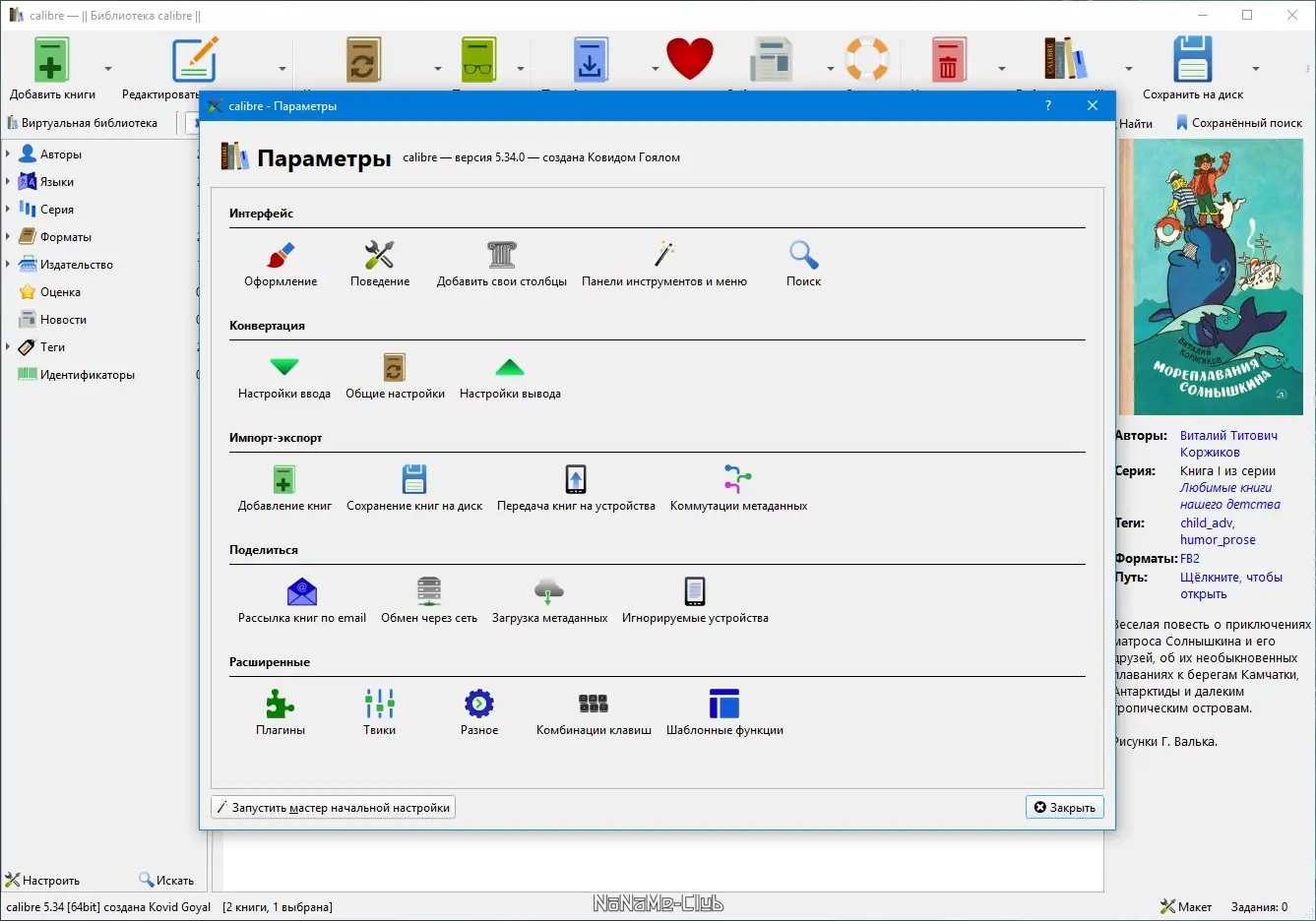1316x921 pixels.
Task: Open Общие настройки conversion settings
Action: coord(395,376)
